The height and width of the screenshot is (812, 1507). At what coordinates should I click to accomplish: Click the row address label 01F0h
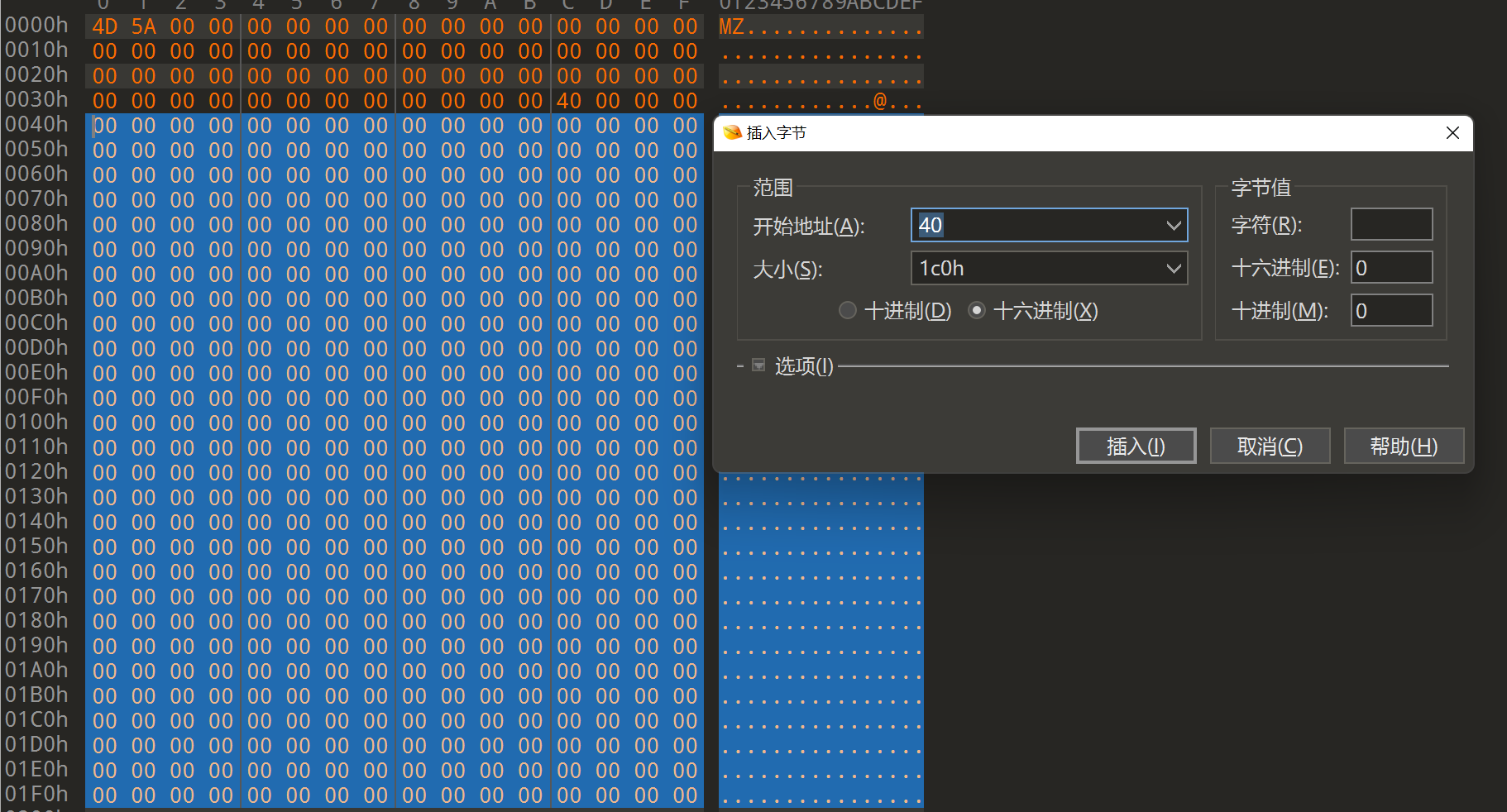36,794
